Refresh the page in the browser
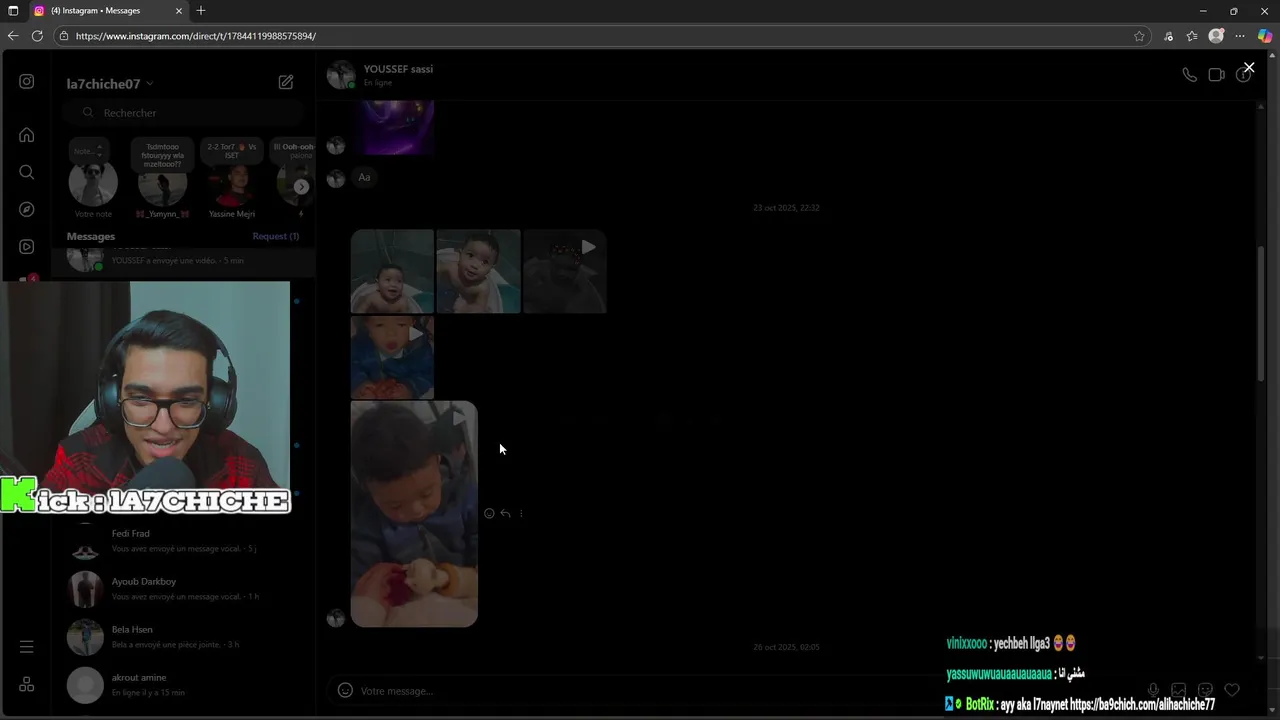1280x720 pixels. point(37,36)
